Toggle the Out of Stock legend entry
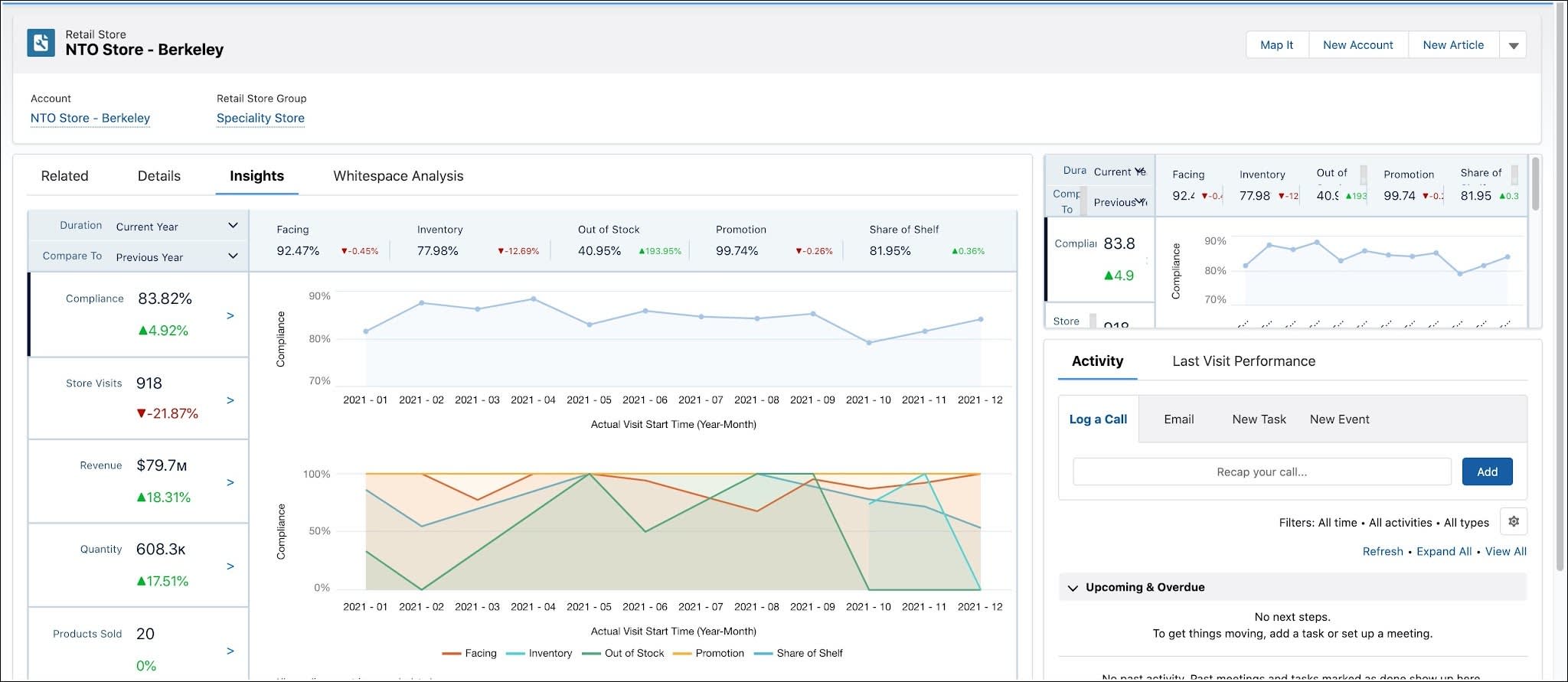1568x682 pixels. pyautogui.click(x=622, y=654)
